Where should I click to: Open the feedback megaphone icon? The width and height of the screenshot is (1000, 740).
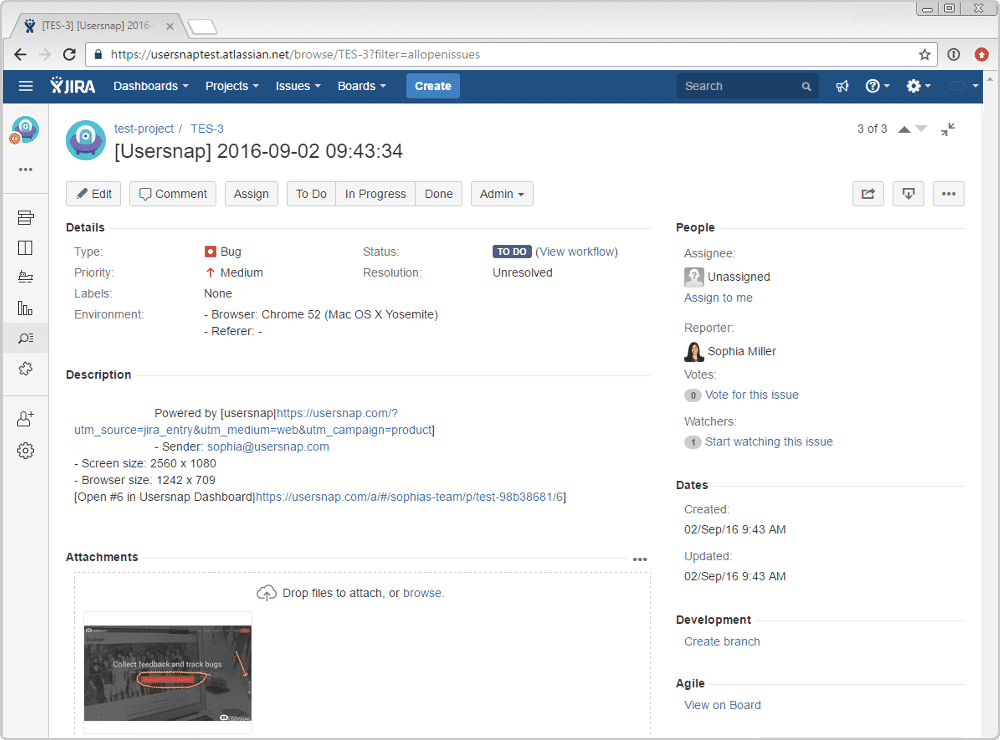coord(843,86)
